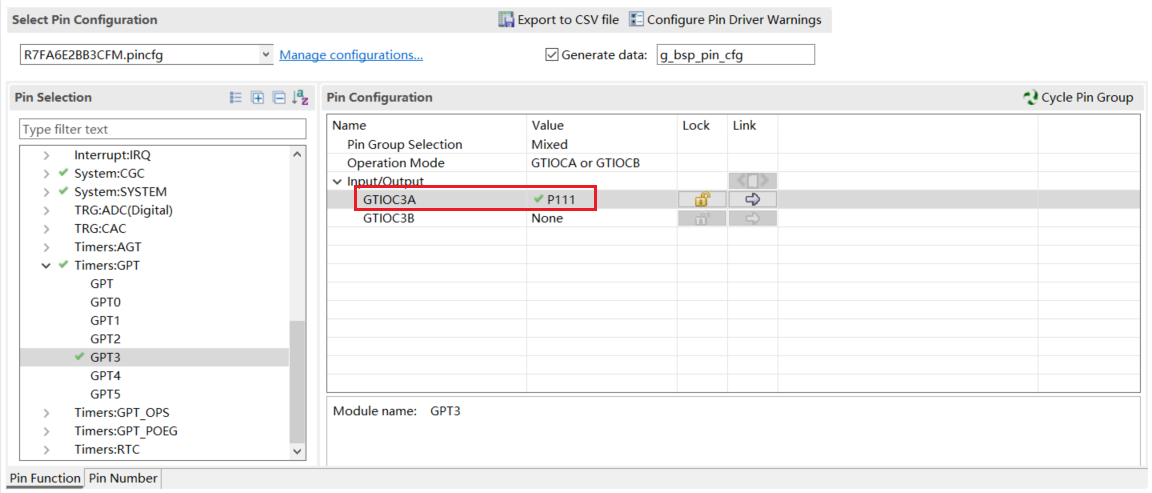The image size is (1152, 493).
Task: Open the pin configuration file dropdown
Action: tap(266, 55)
